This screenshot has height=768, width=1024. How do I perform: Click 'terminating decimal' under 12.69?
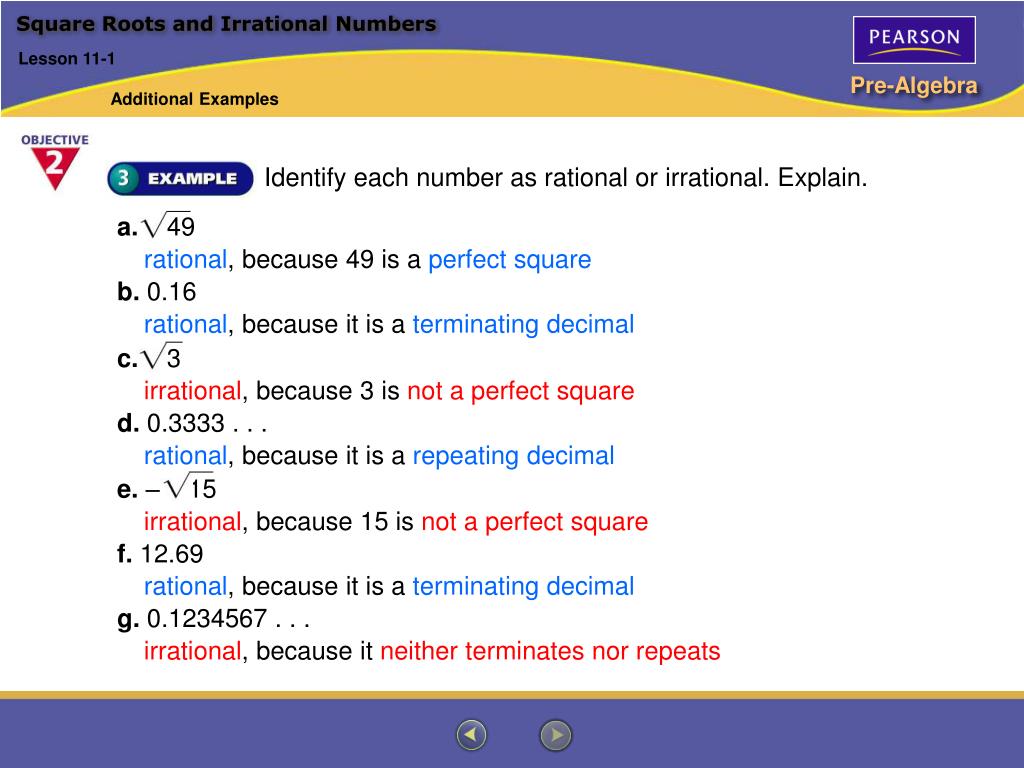tap(523, 586)
